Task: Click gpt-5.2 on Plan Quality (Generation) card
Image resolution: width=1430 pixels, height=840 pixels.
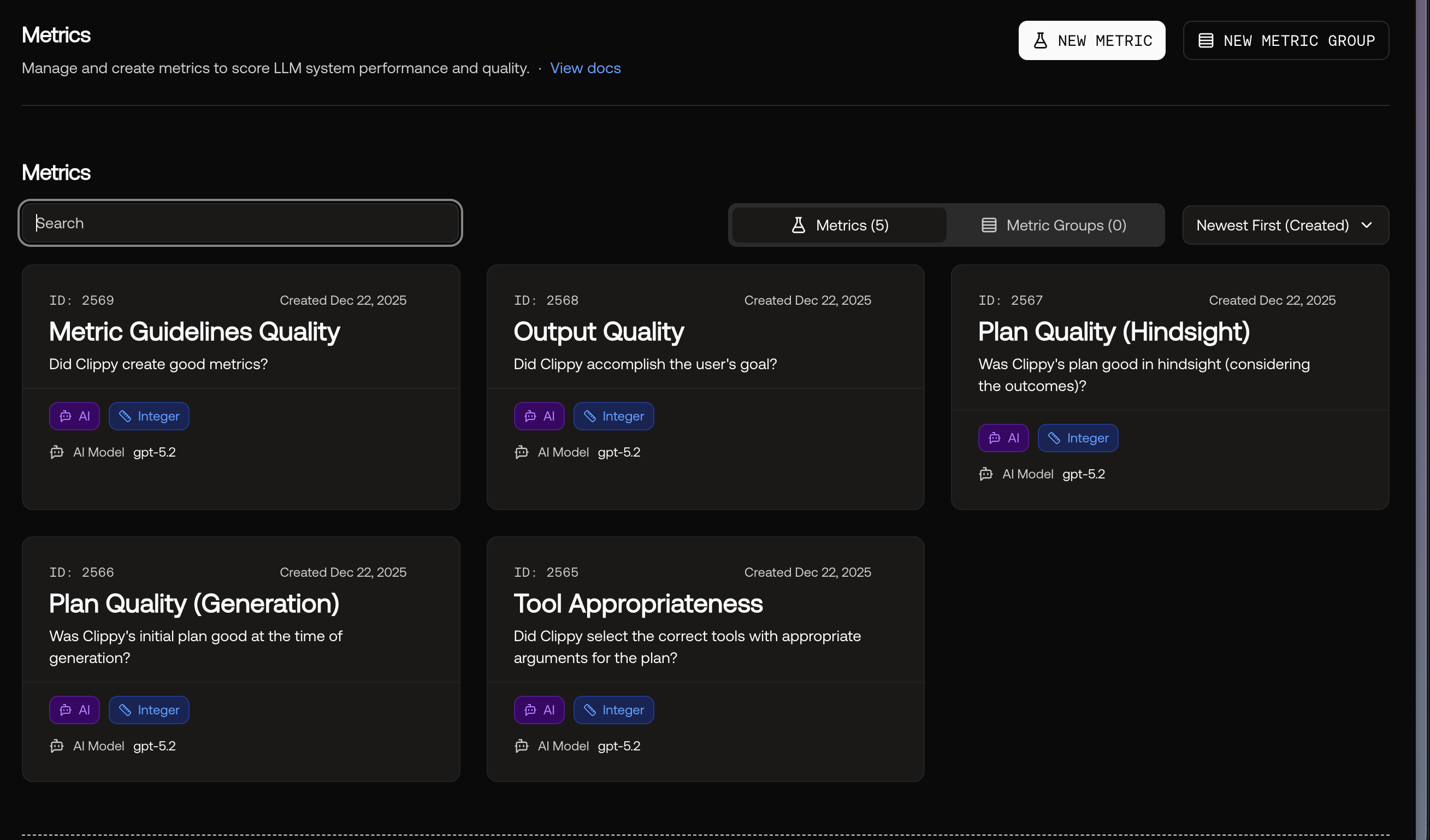Action: [155, 746]
